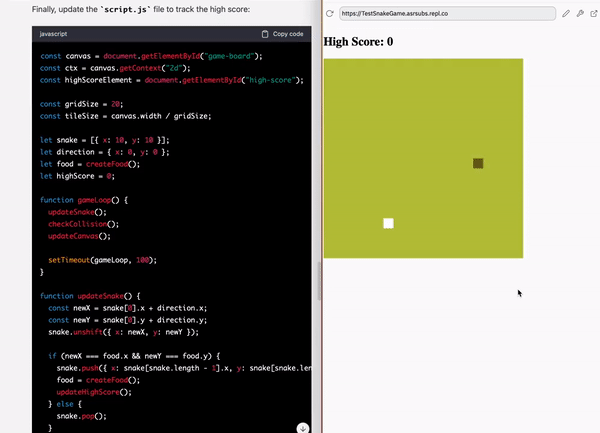The height and width of the screenshot is (433, 600).
Task: Click the High Score heading text
Action: [x=359, y=42]
